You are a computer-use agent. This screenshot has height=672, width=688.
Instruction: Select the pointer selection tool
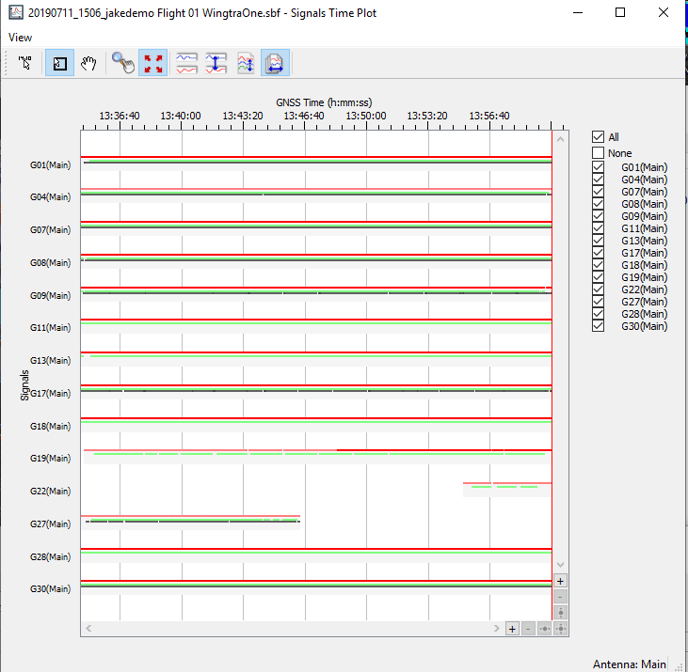(x=26, y=64)
